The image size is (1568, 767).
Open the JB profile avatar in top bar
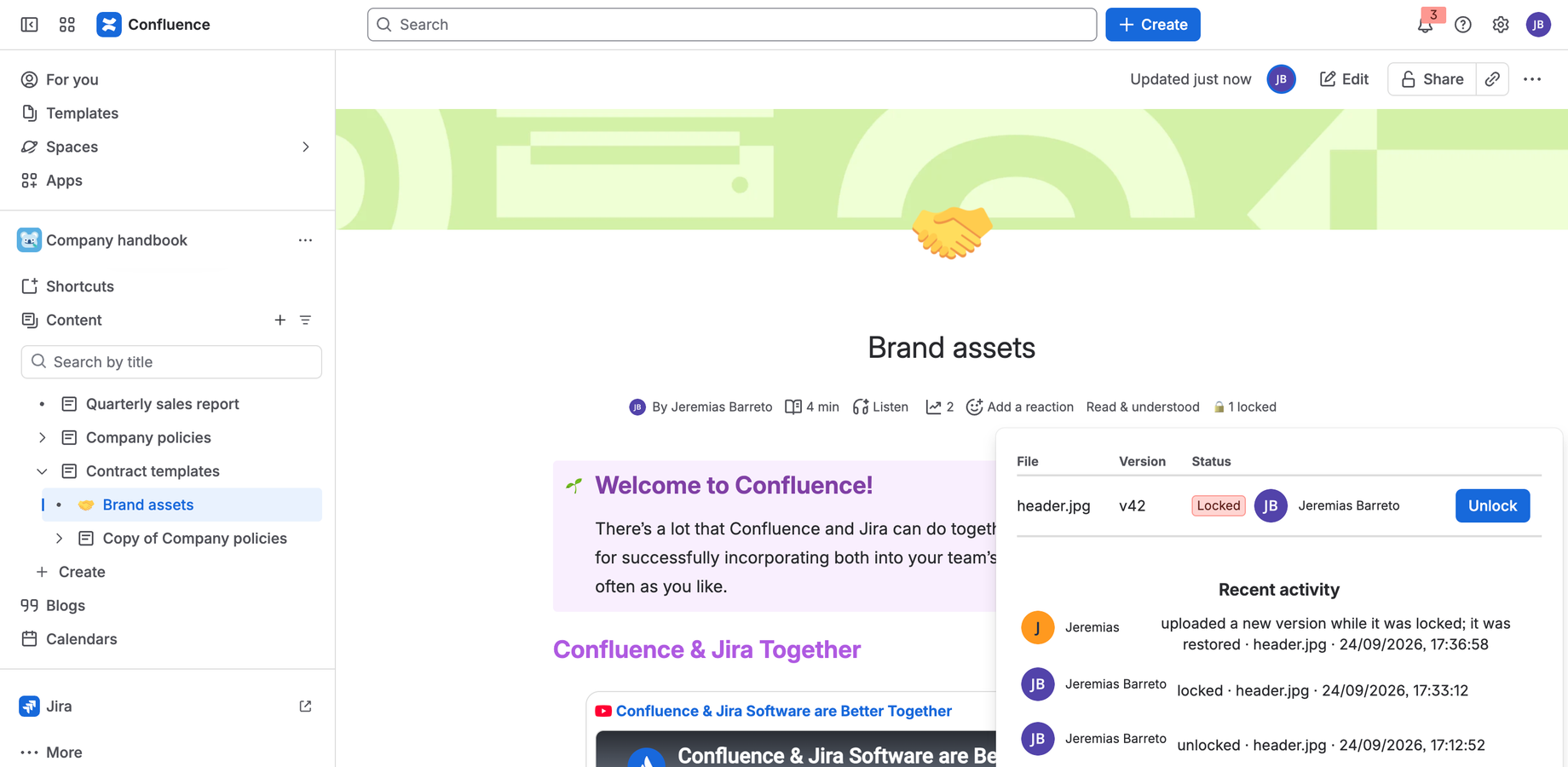[1538, 25]
